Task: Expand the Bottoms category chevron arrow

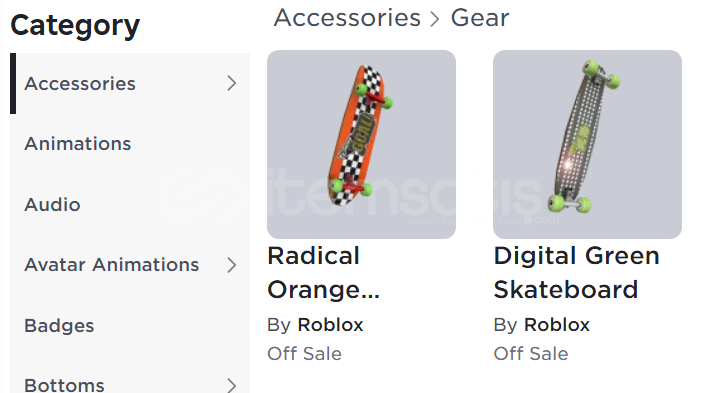Action: 232,385
